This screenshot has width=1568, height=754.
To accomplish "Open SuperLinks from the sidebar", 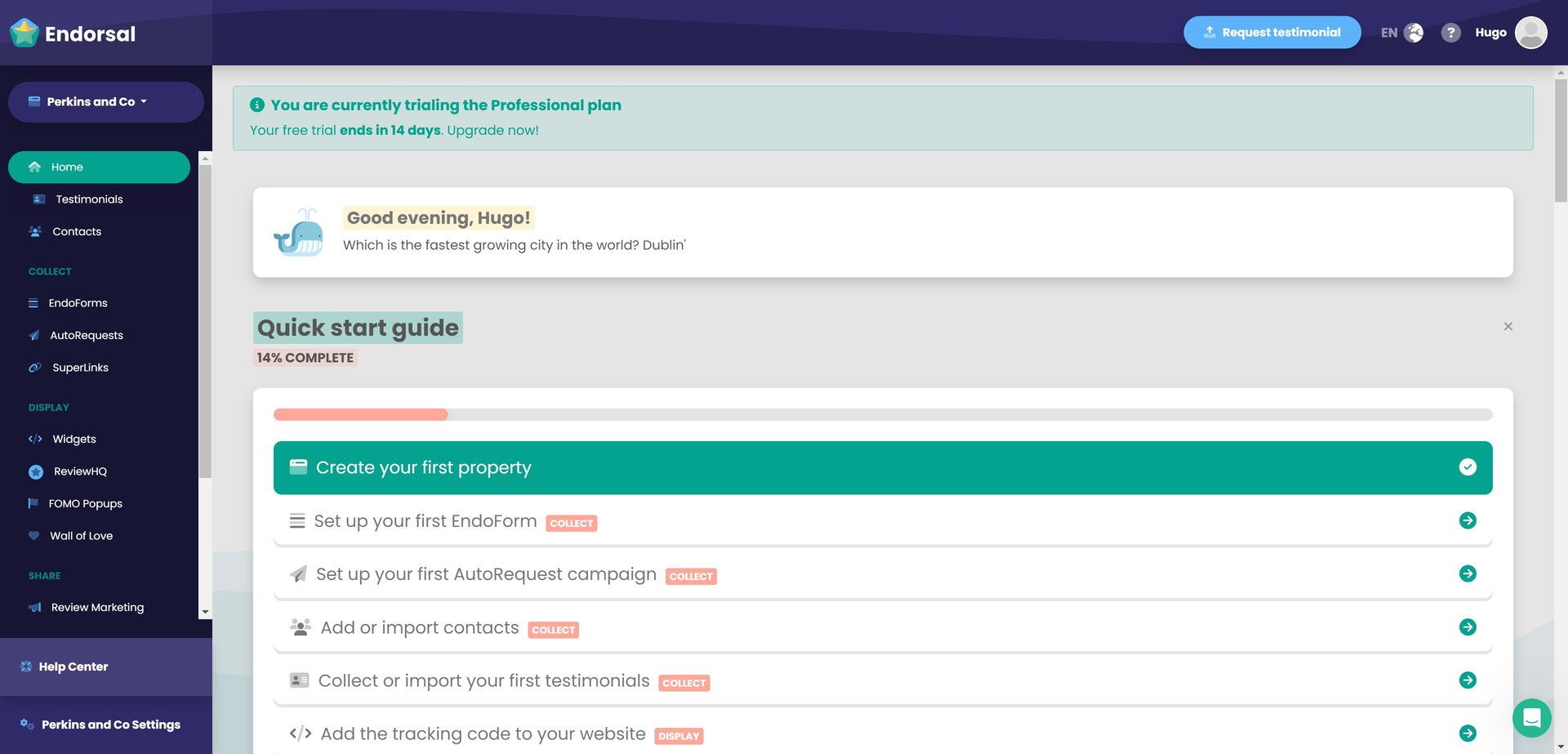I will coord(99,368).
